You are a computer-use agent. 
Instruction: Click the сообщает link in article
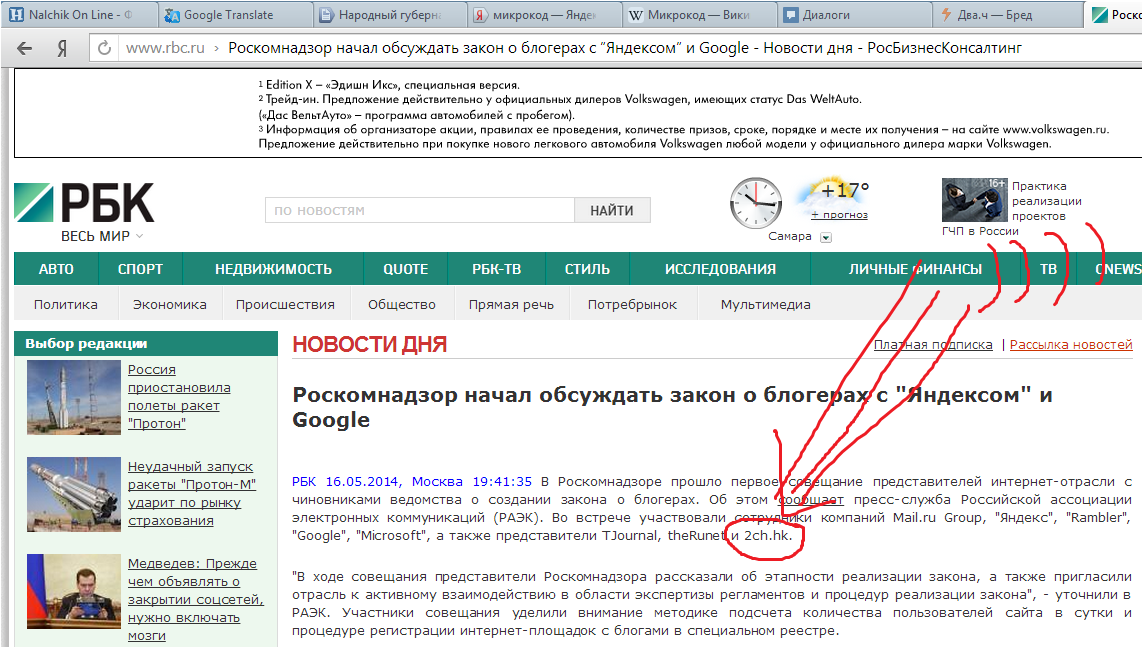[x=811, y=500]
